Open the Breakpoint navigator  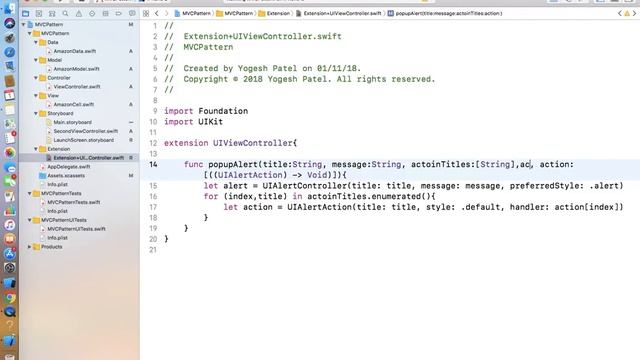[x=118, y=13]
